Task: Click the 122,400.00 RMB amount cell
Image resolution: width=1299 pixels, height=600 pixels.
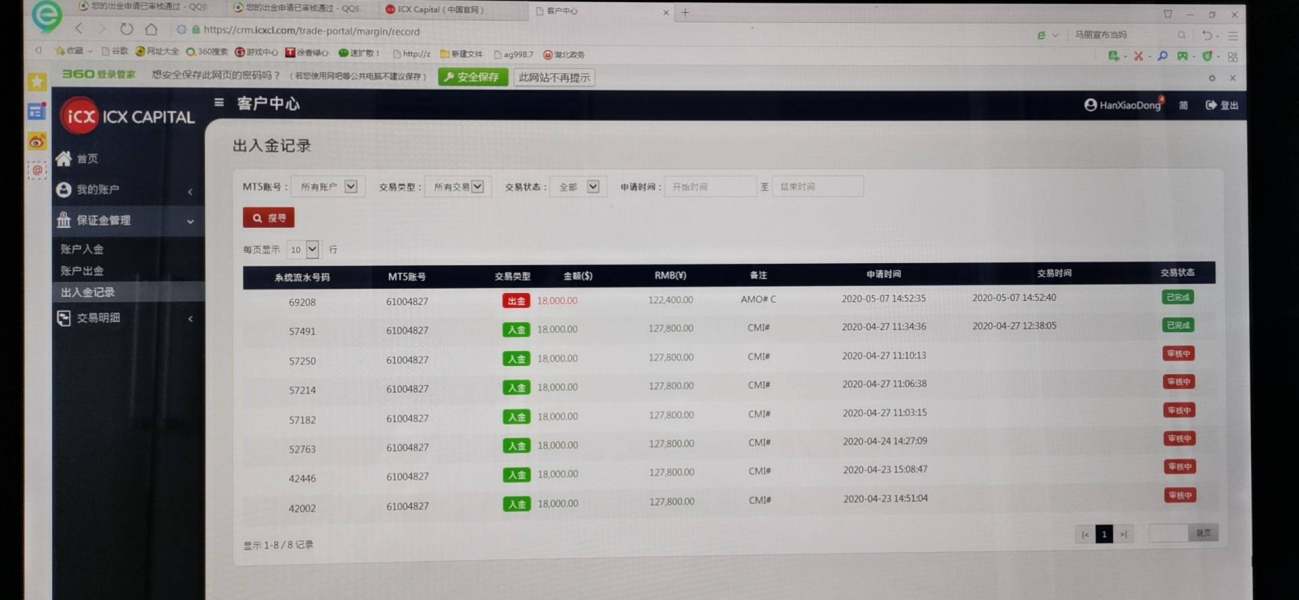Action: [x=671, y=300]
